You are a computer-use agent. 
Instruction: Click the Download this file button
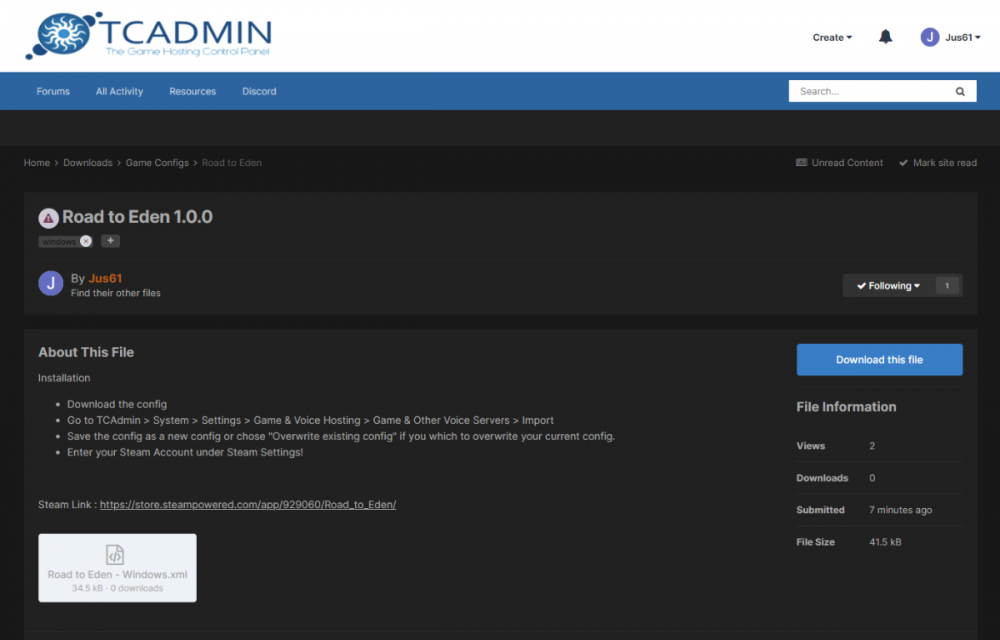(879, 359)
